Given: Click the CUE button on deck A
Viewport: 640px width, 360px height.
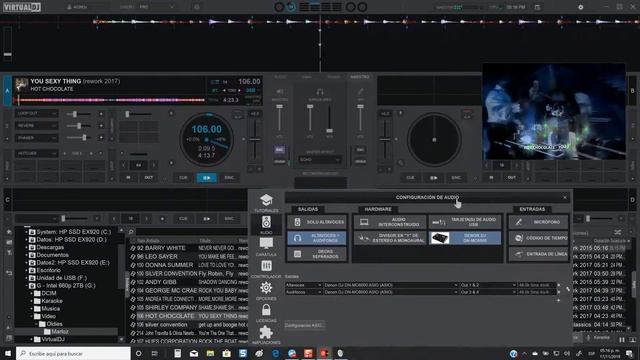Looking at the screenshot, I should point(183,178).
